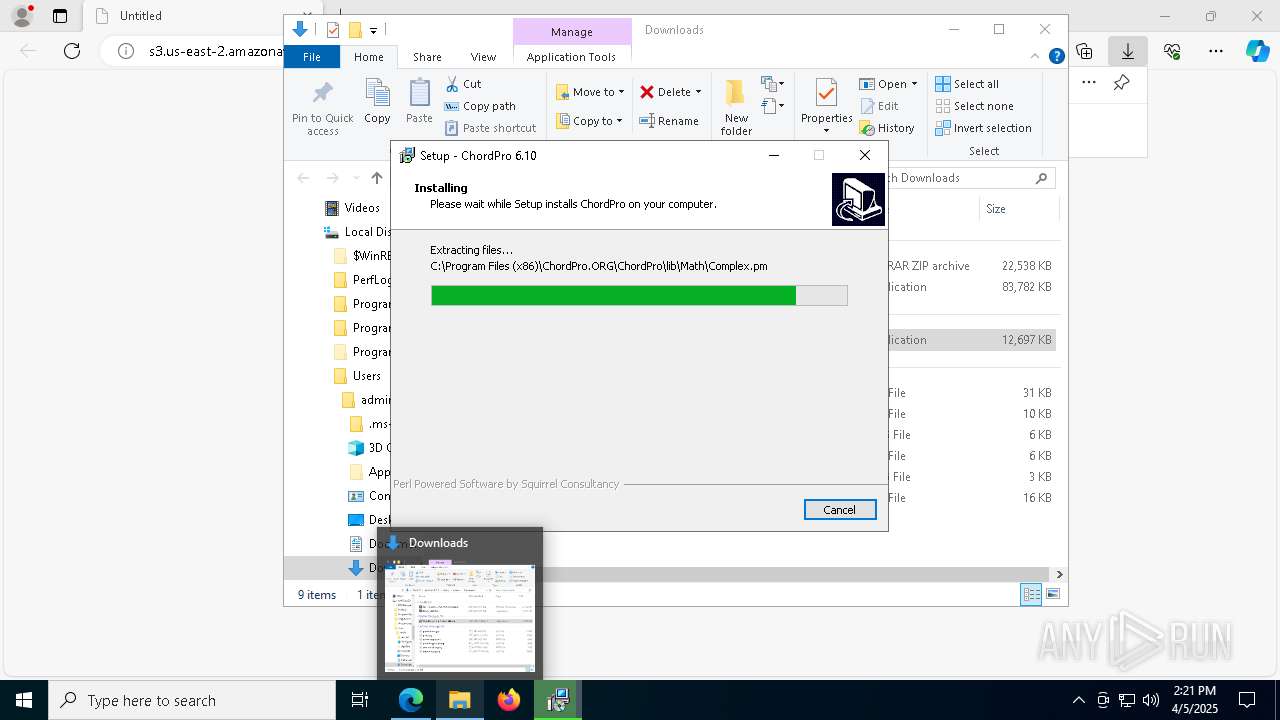
Task: Click History in the ribbon
Action: pyautogui.click(x=887, y=128)
